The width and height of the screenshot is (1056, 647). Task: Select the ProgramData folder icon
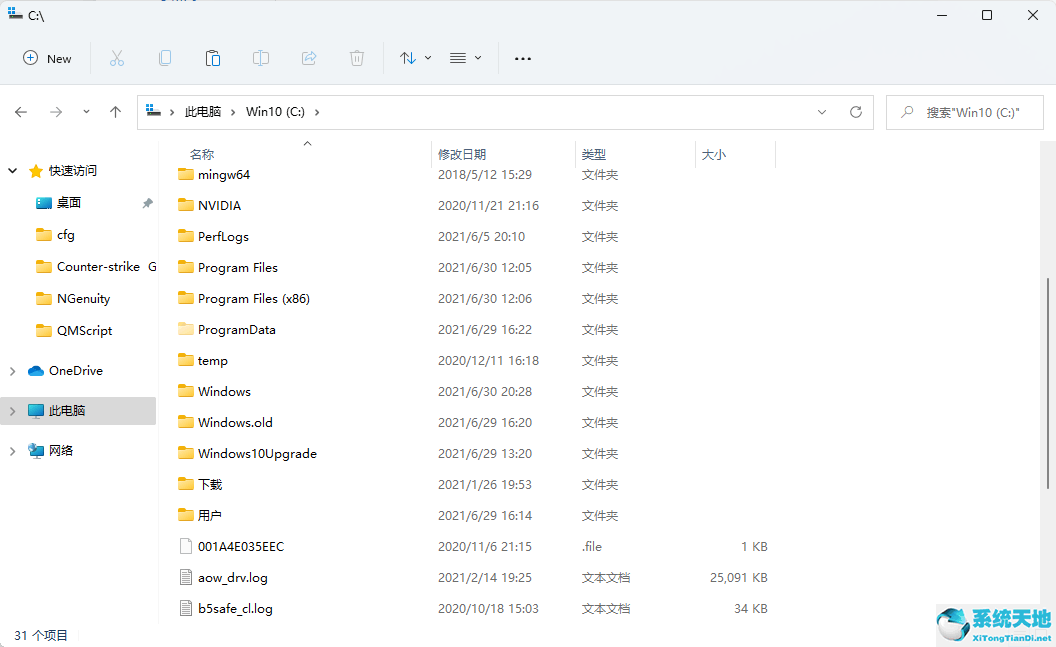coord(186,329)
